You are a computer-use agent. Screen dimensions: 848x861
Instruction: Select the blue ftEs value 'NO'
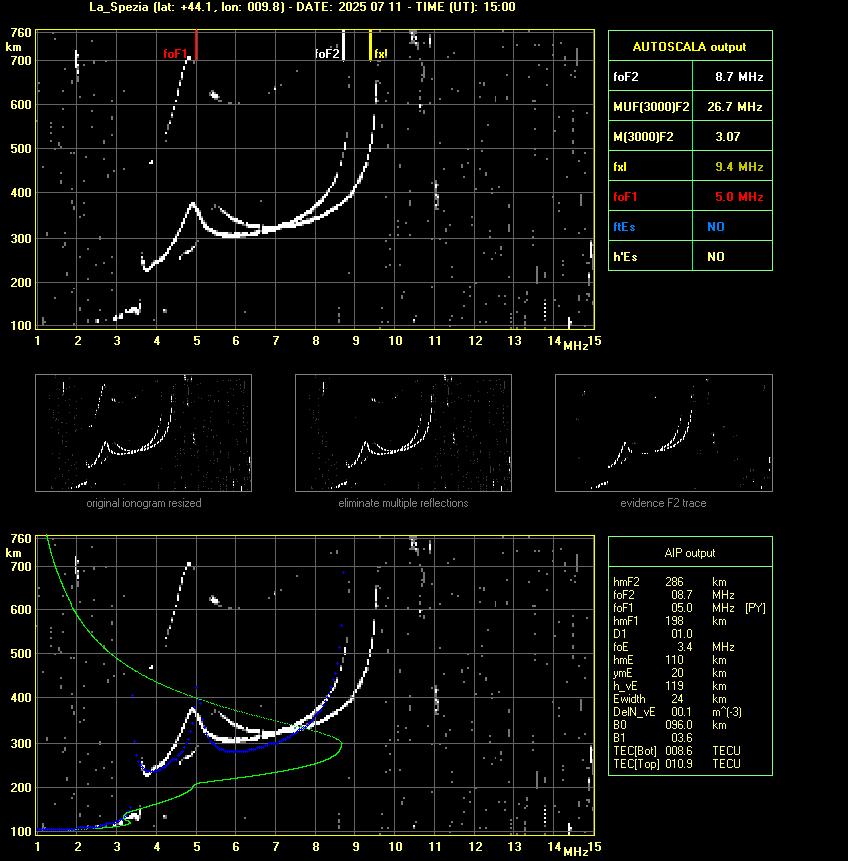point(716,227)
